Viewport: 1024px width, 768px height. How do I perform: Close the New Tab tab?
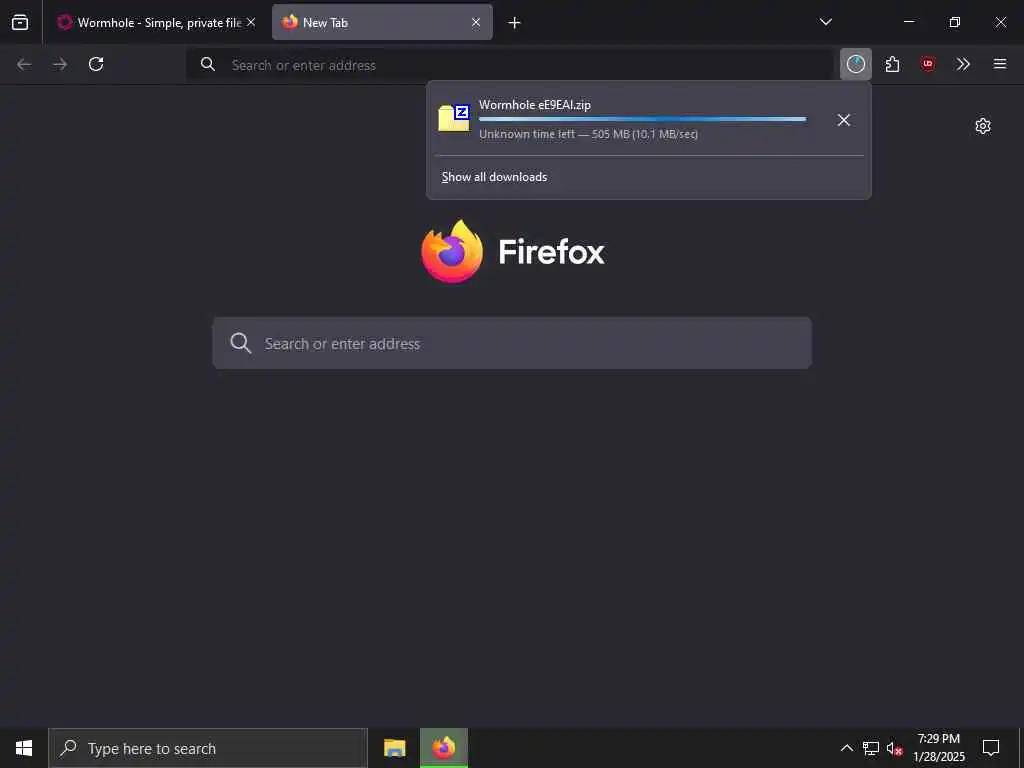476,22
